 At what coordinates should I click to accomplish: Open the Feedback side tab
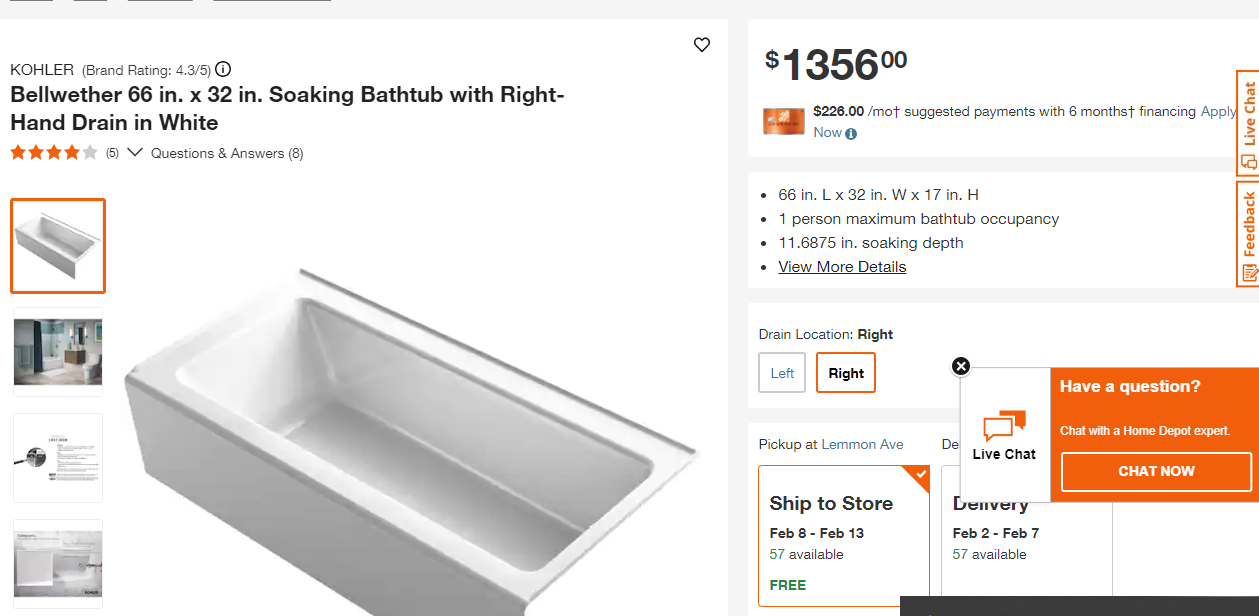[x=1248, y=233]
